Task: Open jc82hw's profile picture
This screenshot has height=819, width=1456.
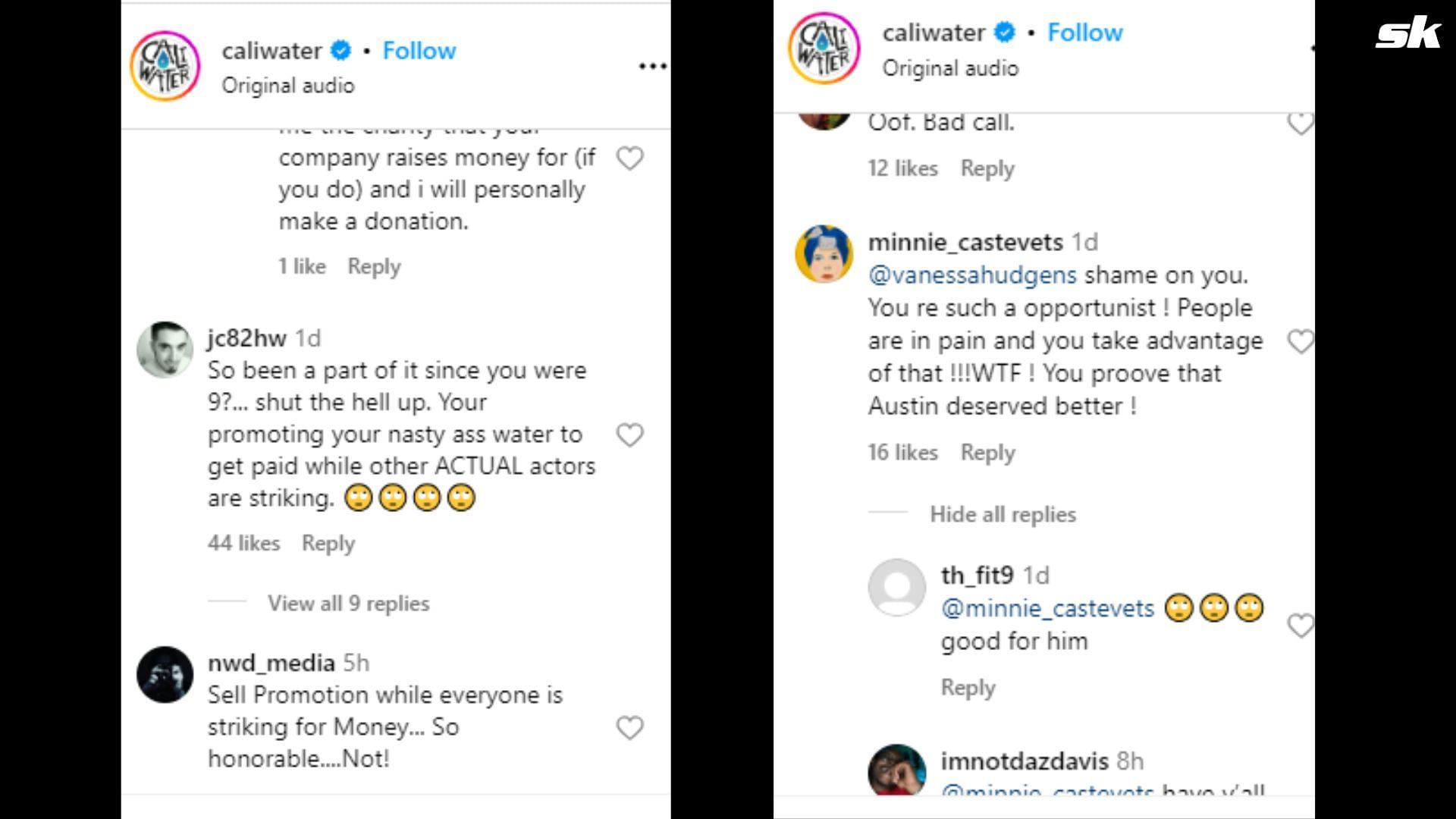Action: point(165,350)
